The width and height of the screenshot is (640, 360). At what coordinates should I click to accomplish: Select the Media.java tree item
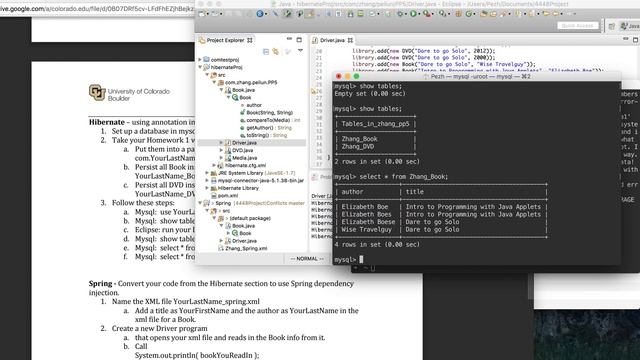pyautogui.click(x=244, y=158)
